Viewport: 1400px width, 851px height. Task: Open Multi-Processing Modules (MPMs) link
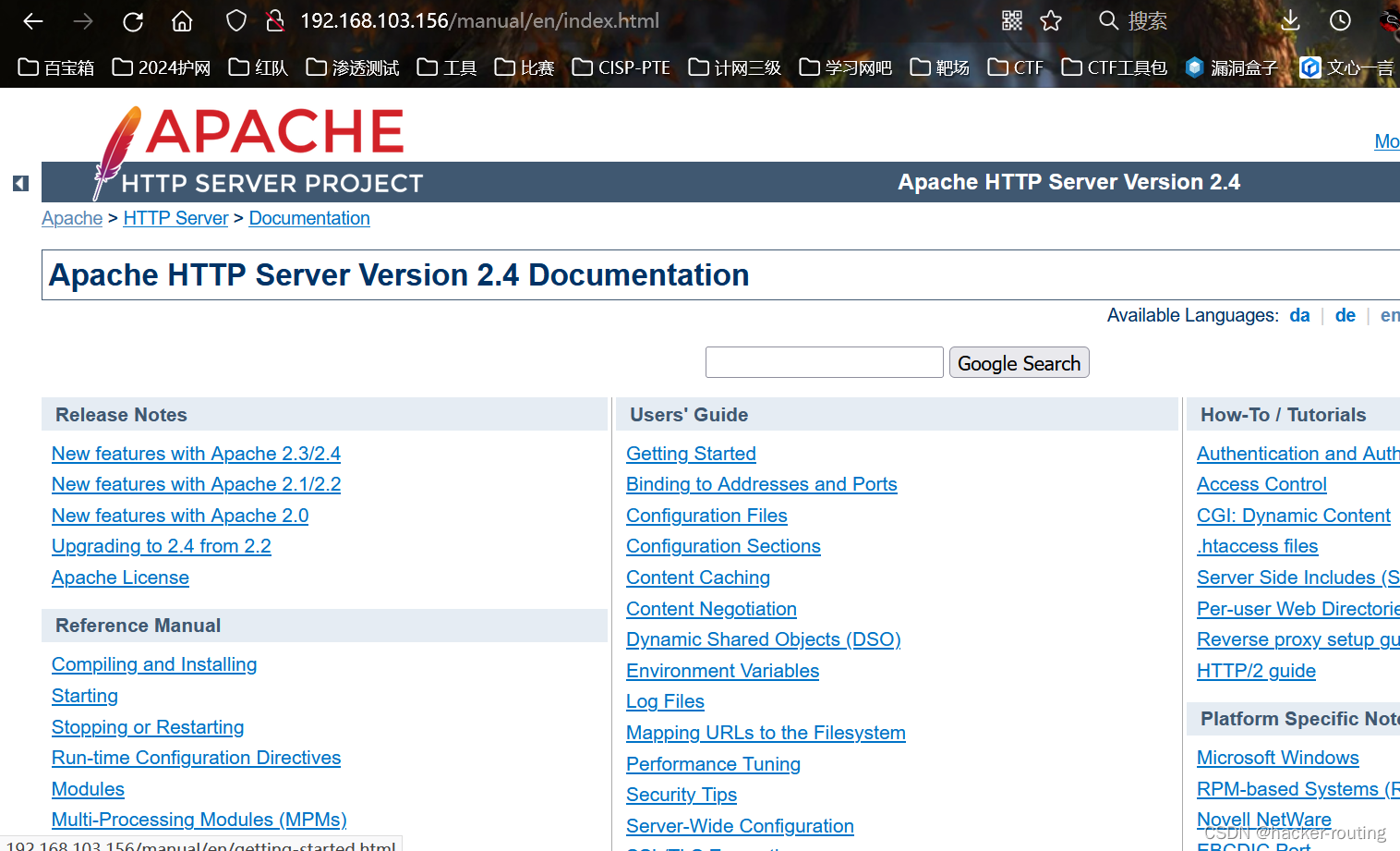coord(199,820)
